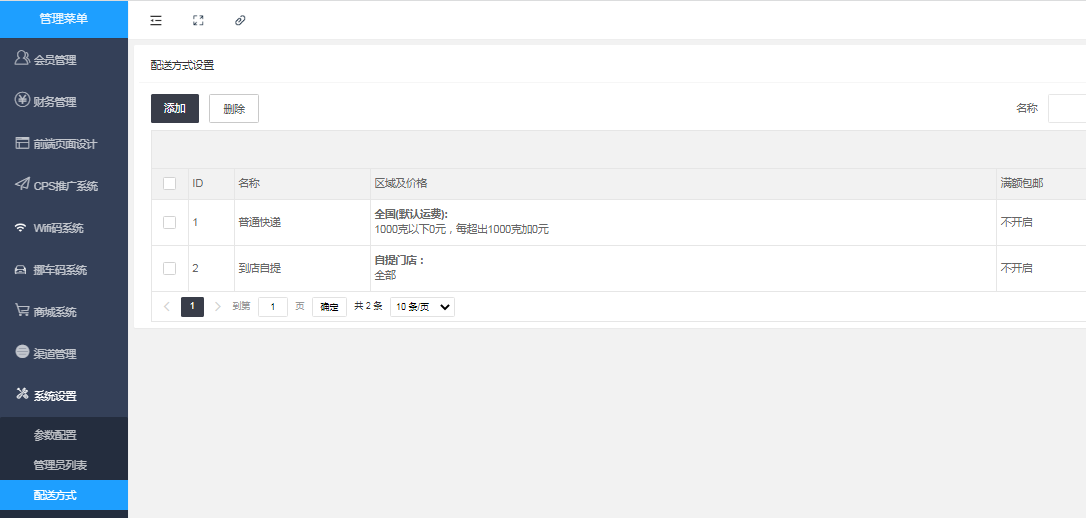Open 管理员列表 submenu item
Screen dimensions: 1086x518
(x=64, y=465)
